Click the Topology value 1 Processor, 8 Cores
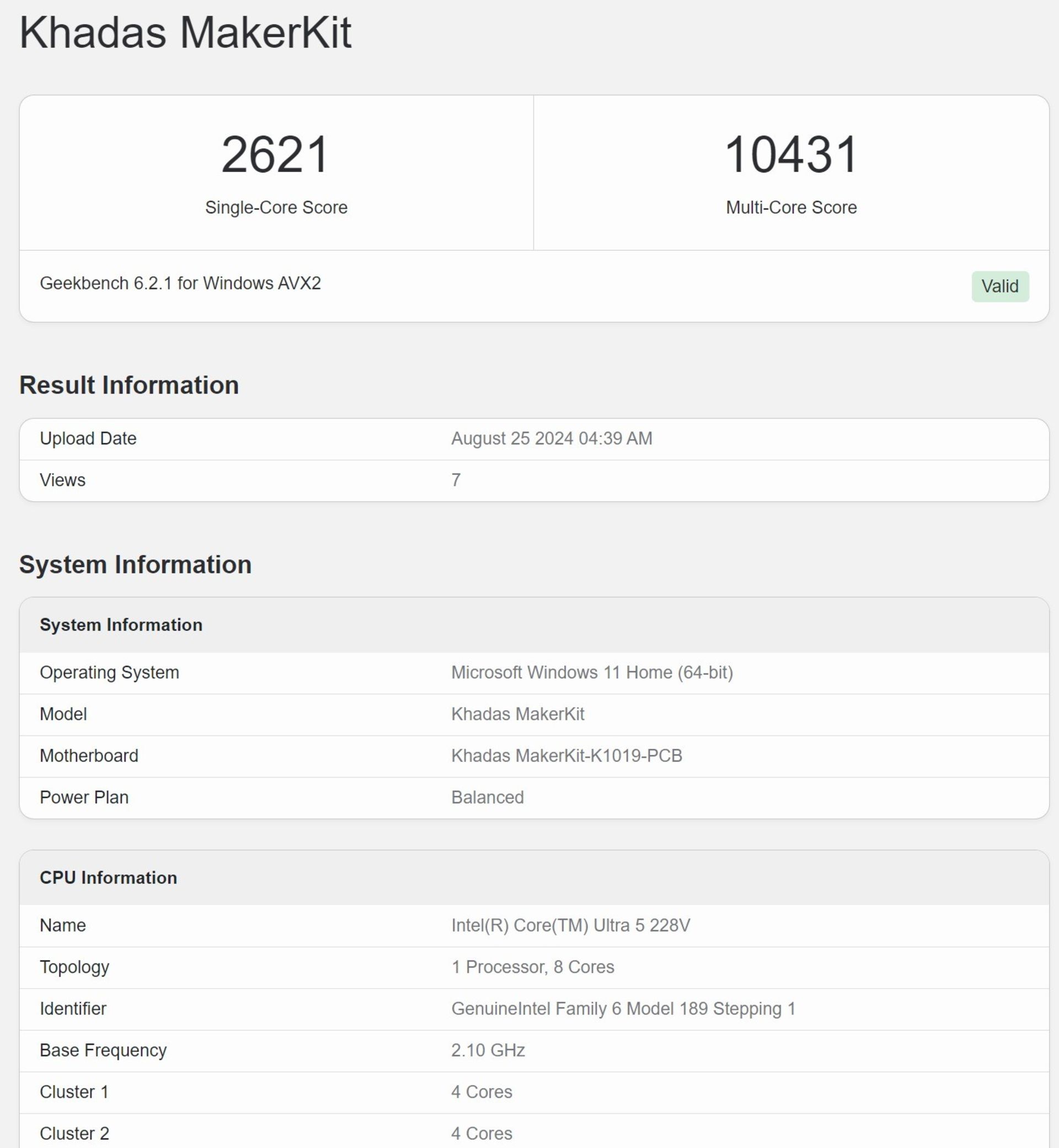 (x=532, y=967)
